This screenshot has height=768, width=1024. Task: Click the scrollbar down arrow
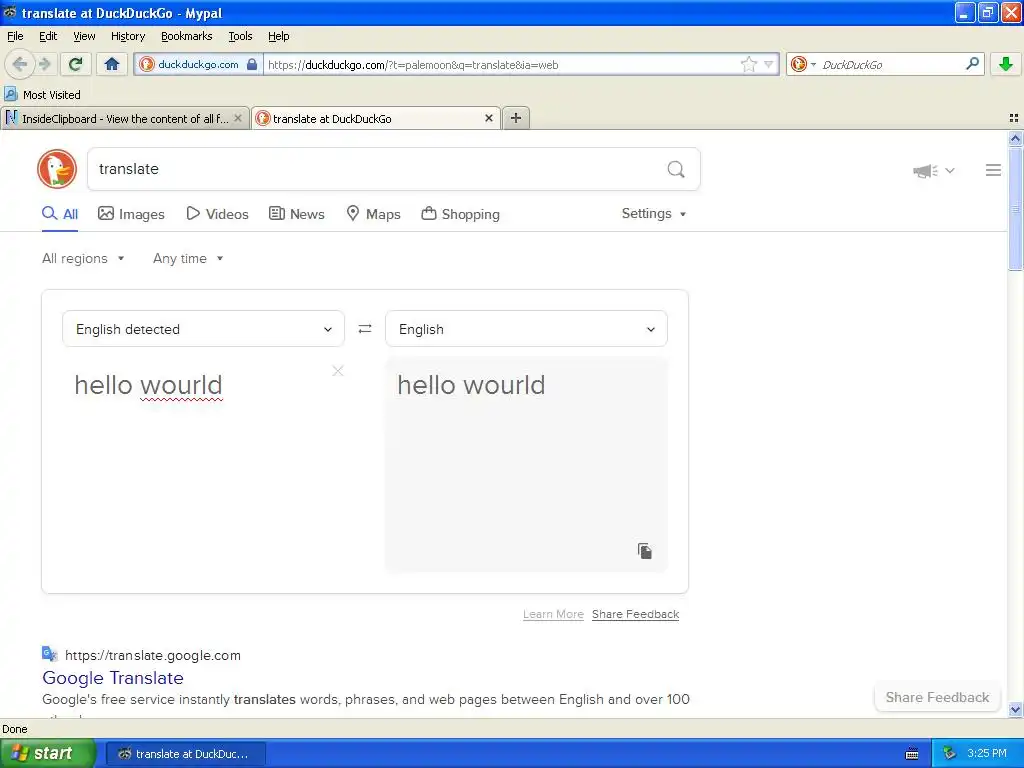[x=1015, y=709]
